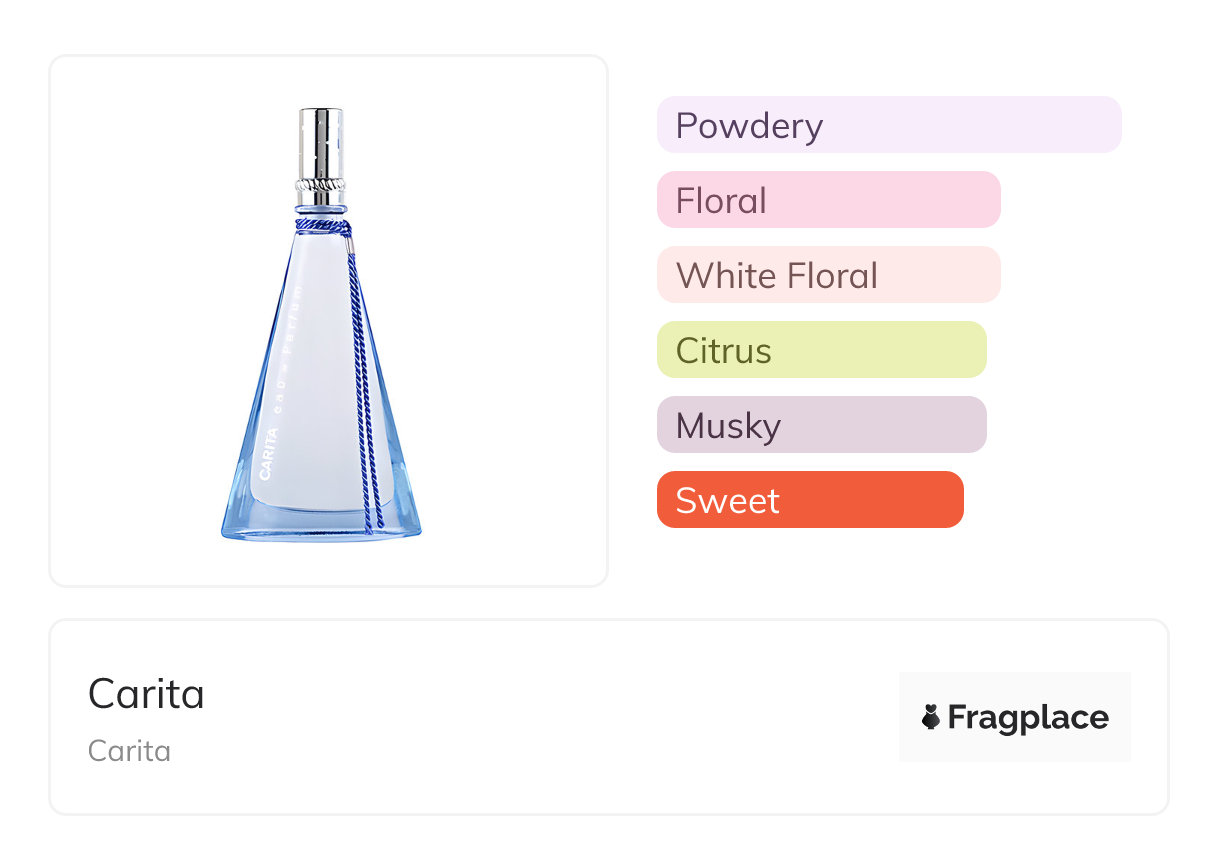The height and width of the screenshot is (864, 1218).
Task: Click the orange Sweet accord bar
Action: coord(809,500)
